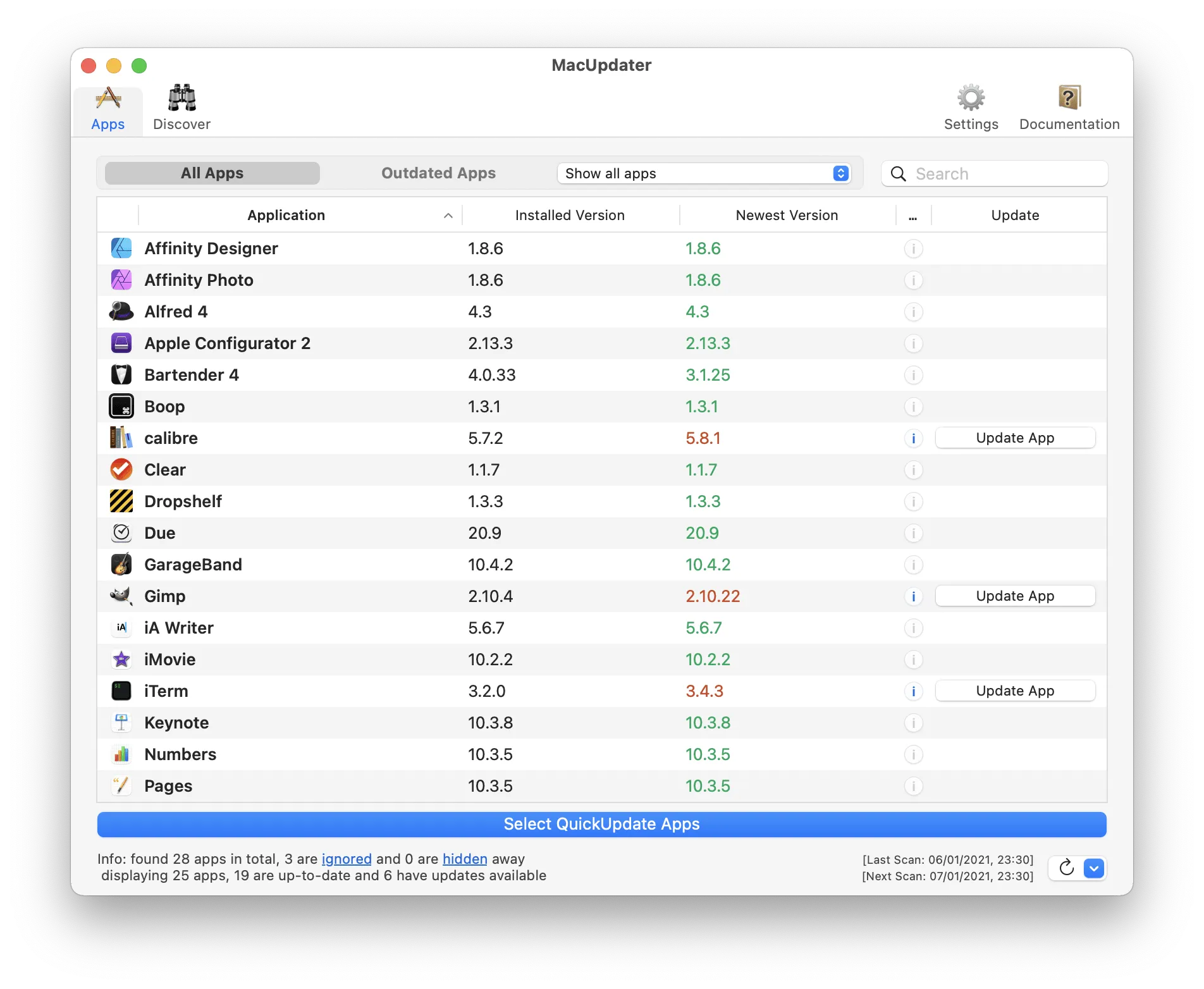Click the calibre app icon
Viewport: 1204px width, 989px height.
[x=121, y=438]
